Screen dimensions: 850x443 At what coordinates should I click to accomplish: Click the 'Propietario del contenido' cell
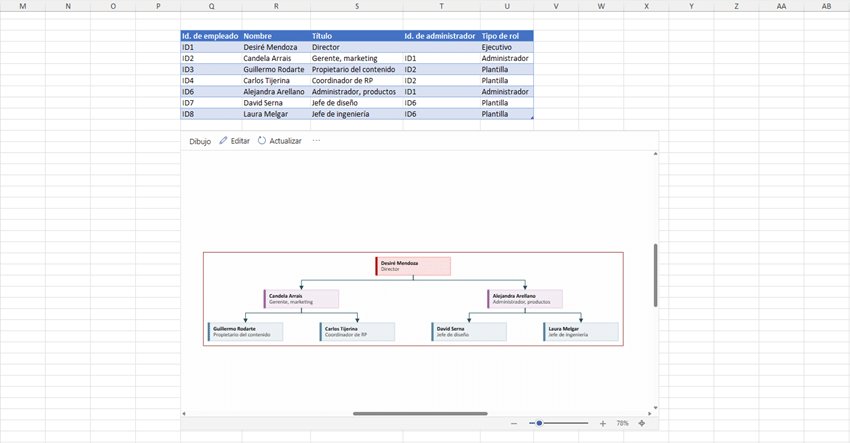357,69
